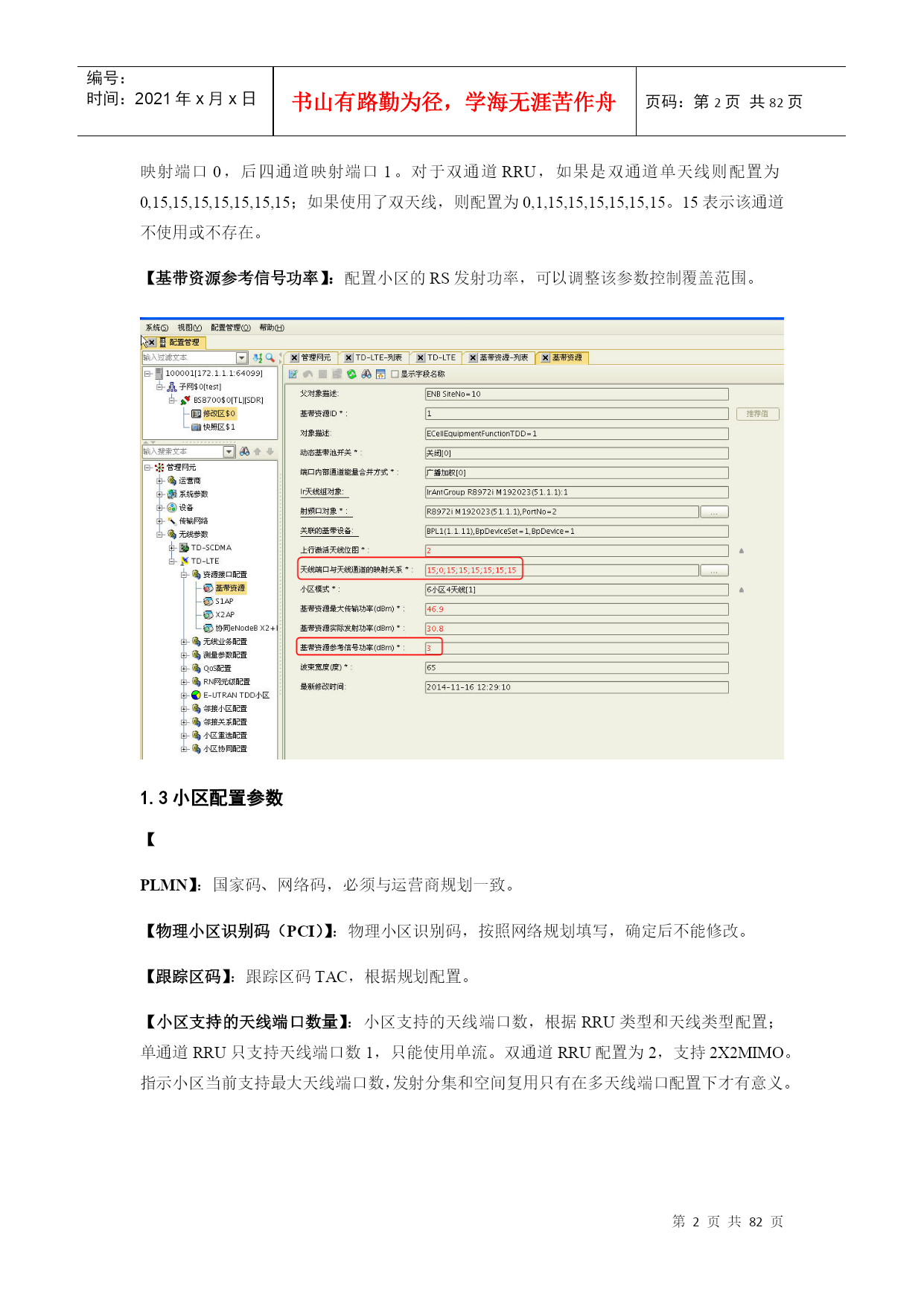Viewport: 924px width, 1306px height.
Task: Select X2AP tree item
Action: point(225,615)
